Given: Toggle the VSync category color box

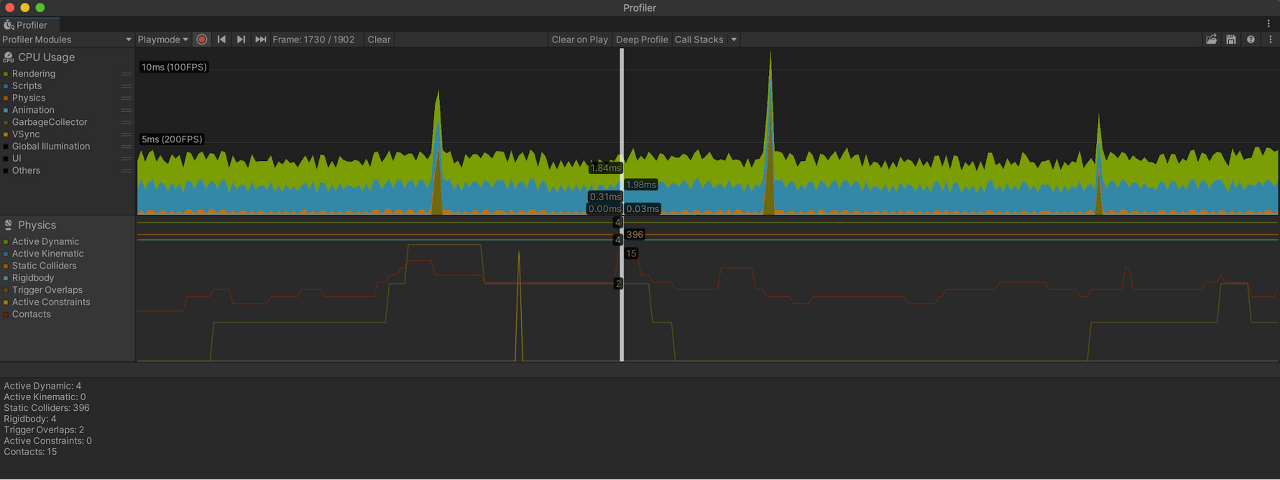Looking at the screenshot, I should 6,134.
